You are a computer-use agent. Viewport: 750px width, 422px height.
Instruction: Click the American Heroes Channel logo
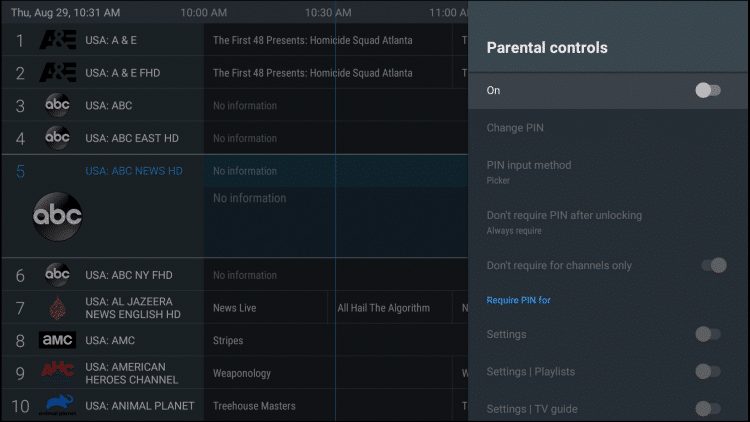coord(57,370)
